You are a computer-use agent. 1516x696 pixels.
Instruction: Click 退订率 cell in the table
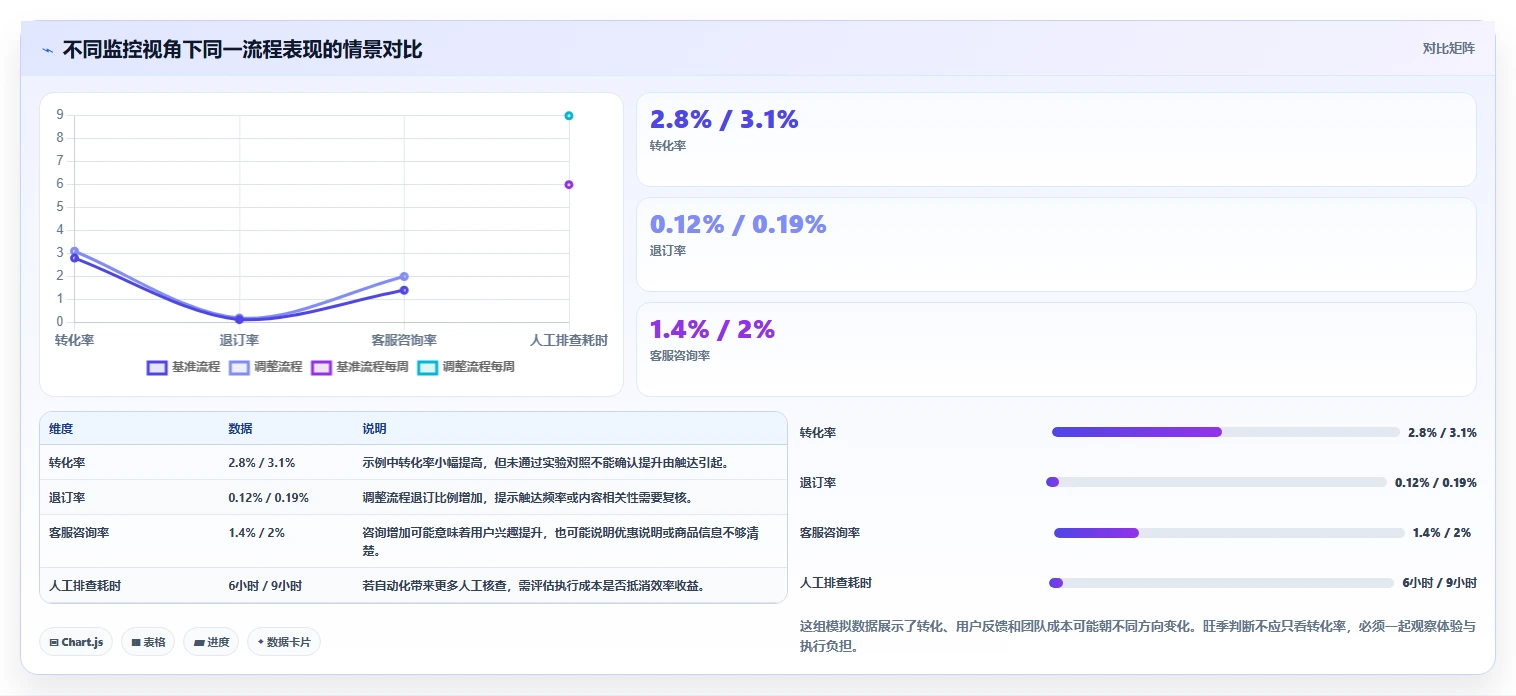click(x=67, y=498)
